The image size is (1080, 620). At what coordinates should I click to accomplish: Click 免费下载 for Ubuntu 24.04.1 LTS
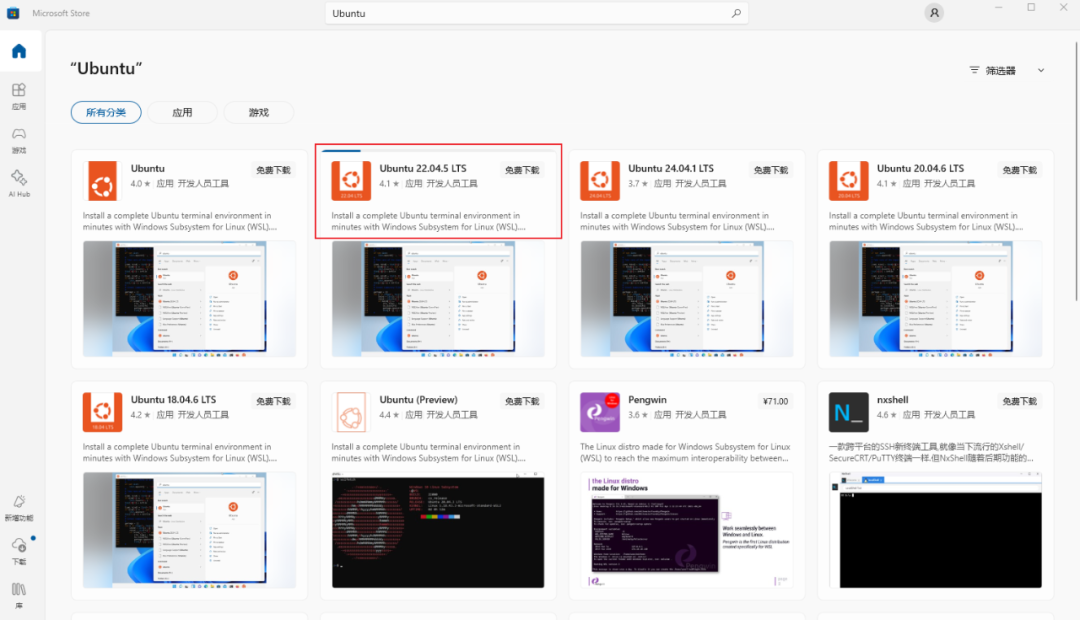(770, 170)
